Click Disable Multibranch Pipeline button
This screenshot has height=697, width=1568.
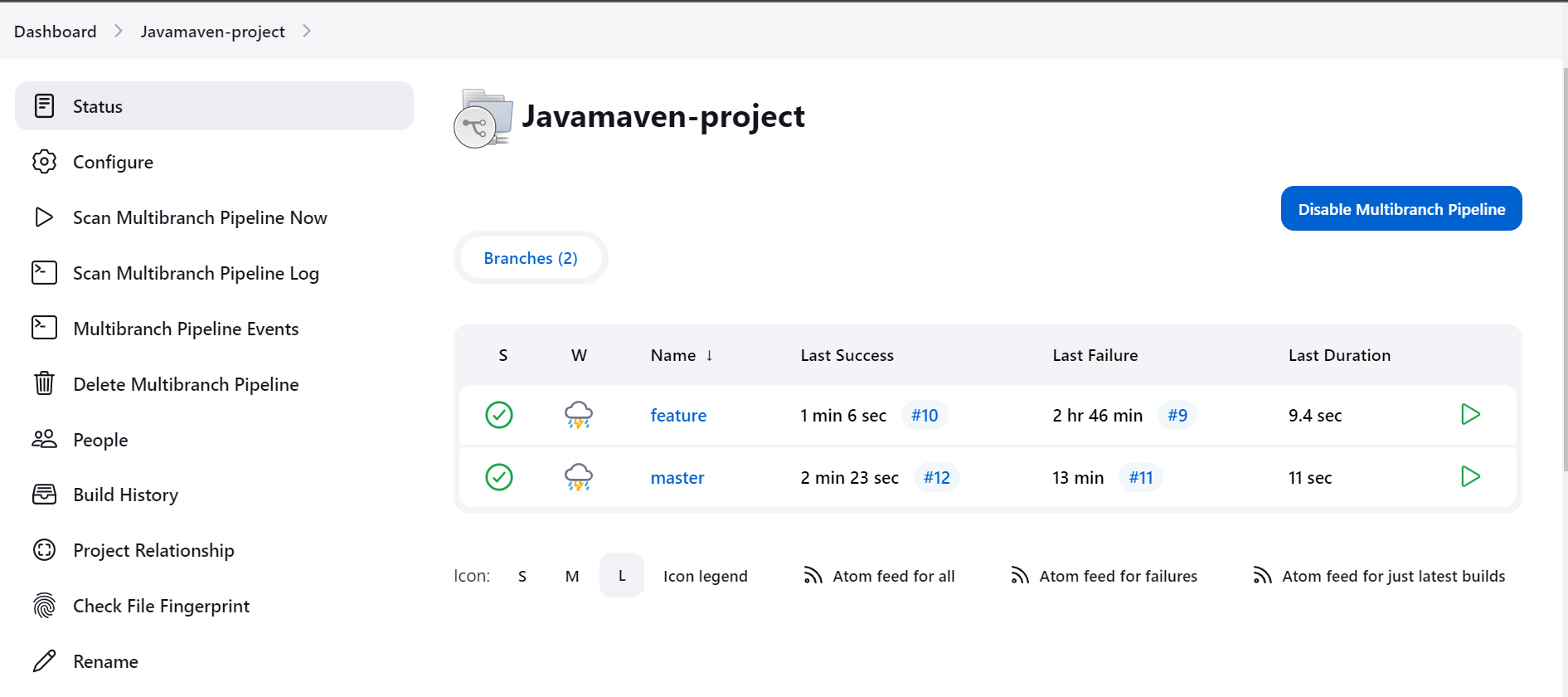[x=1401, y=208]
